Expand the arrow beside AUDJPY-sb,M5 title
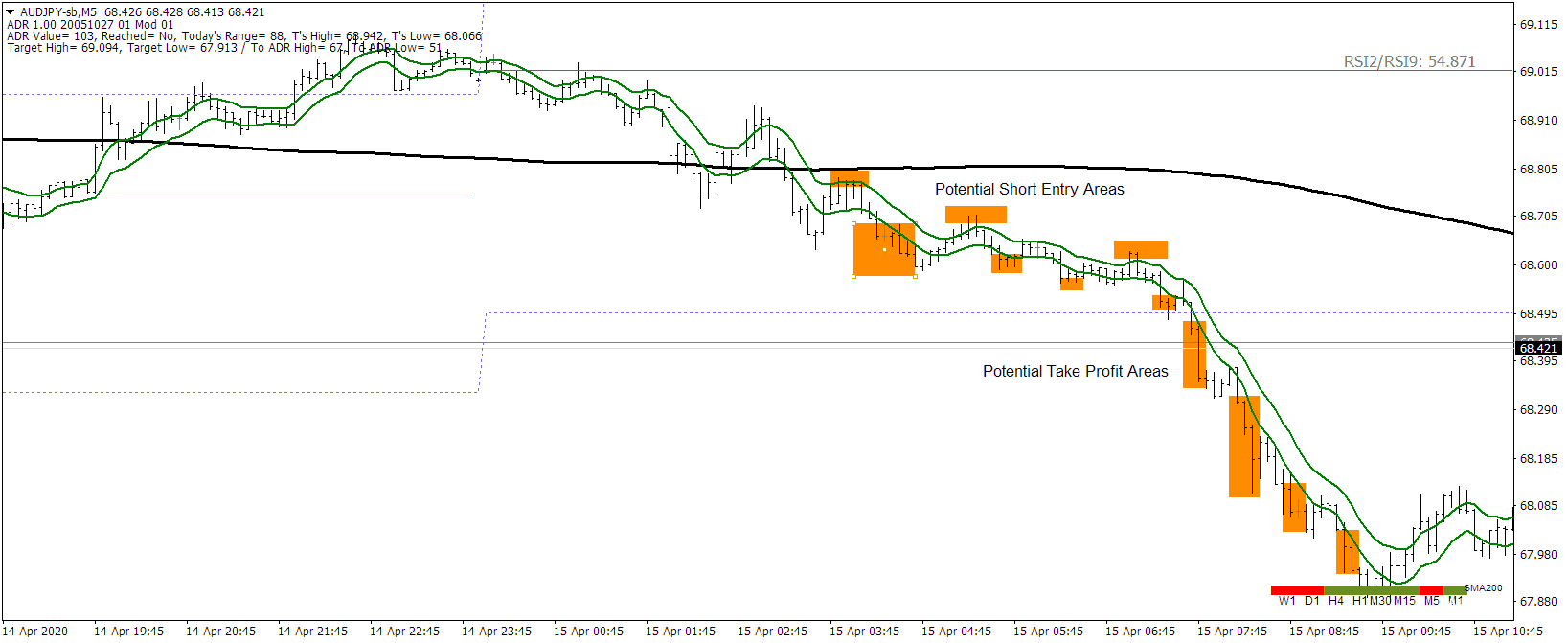The width and height of the screenshot is (1568, 643). 11,12
